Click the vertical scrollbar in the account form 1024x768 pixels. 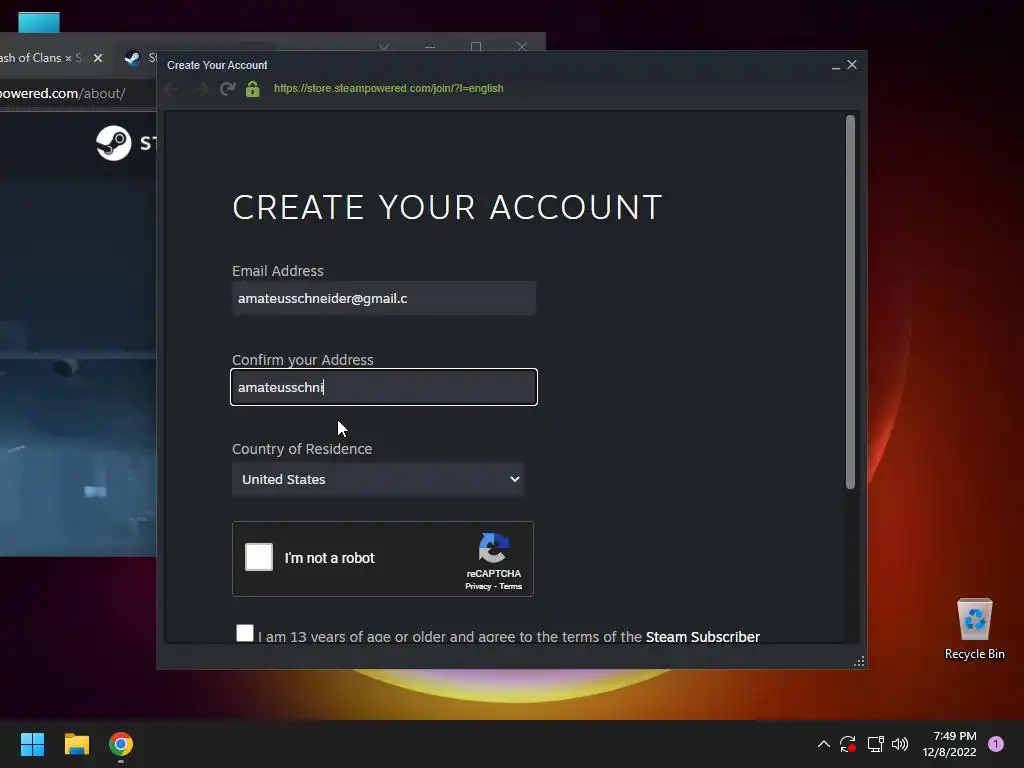click(850, 302)
